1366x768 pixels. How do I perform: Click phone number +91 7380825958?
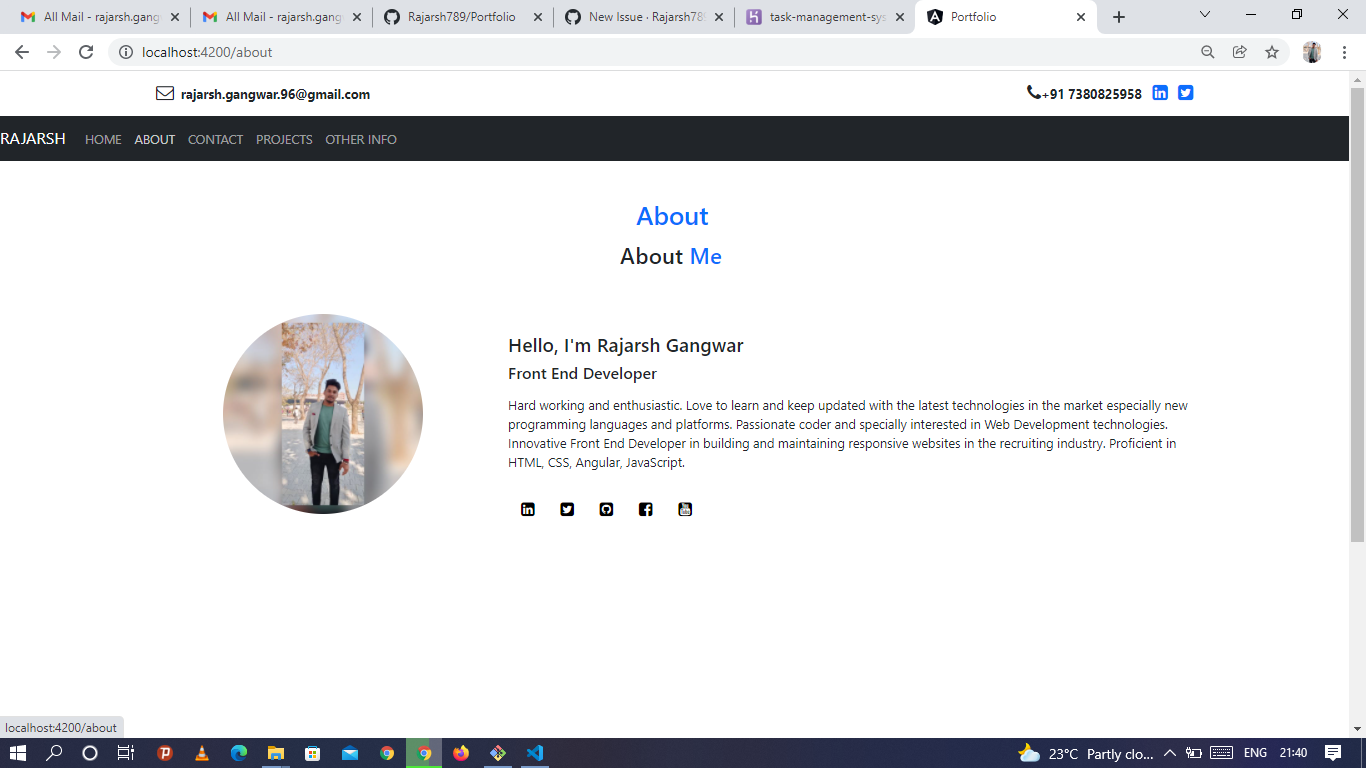pyautogui.click(x=1092, y=94)
